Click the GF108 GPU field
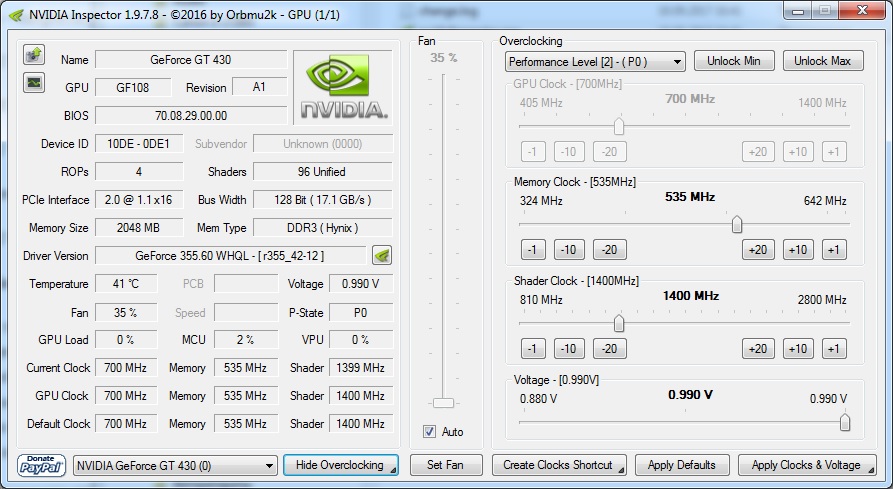The height and width of the screenshot is (489, 893). 133,87
